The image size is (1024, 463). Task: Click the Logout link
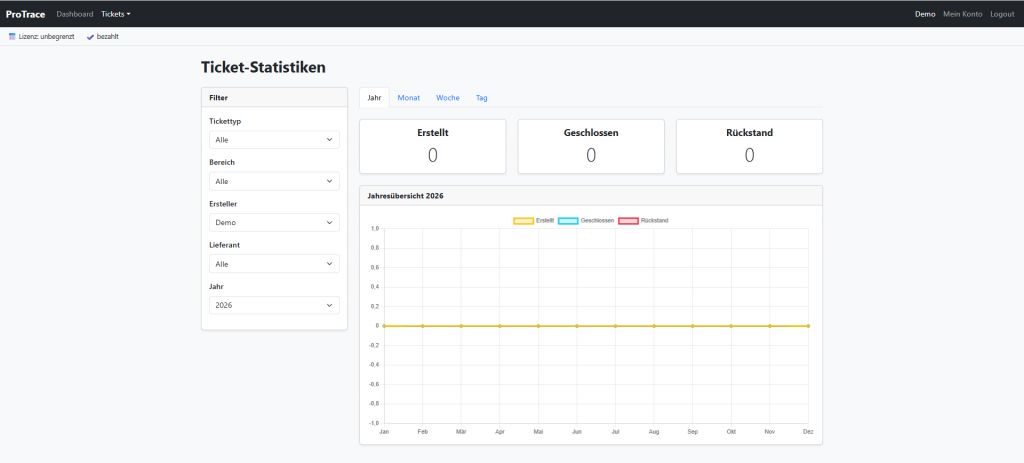point(1002,14)
